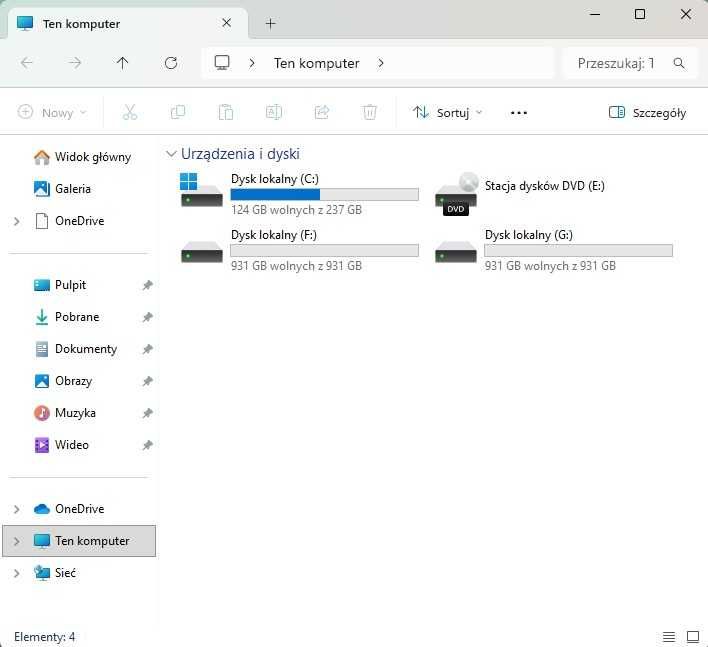Click the Paste clipboard icon
Screen dimensions: 708x647
(226, 112)
